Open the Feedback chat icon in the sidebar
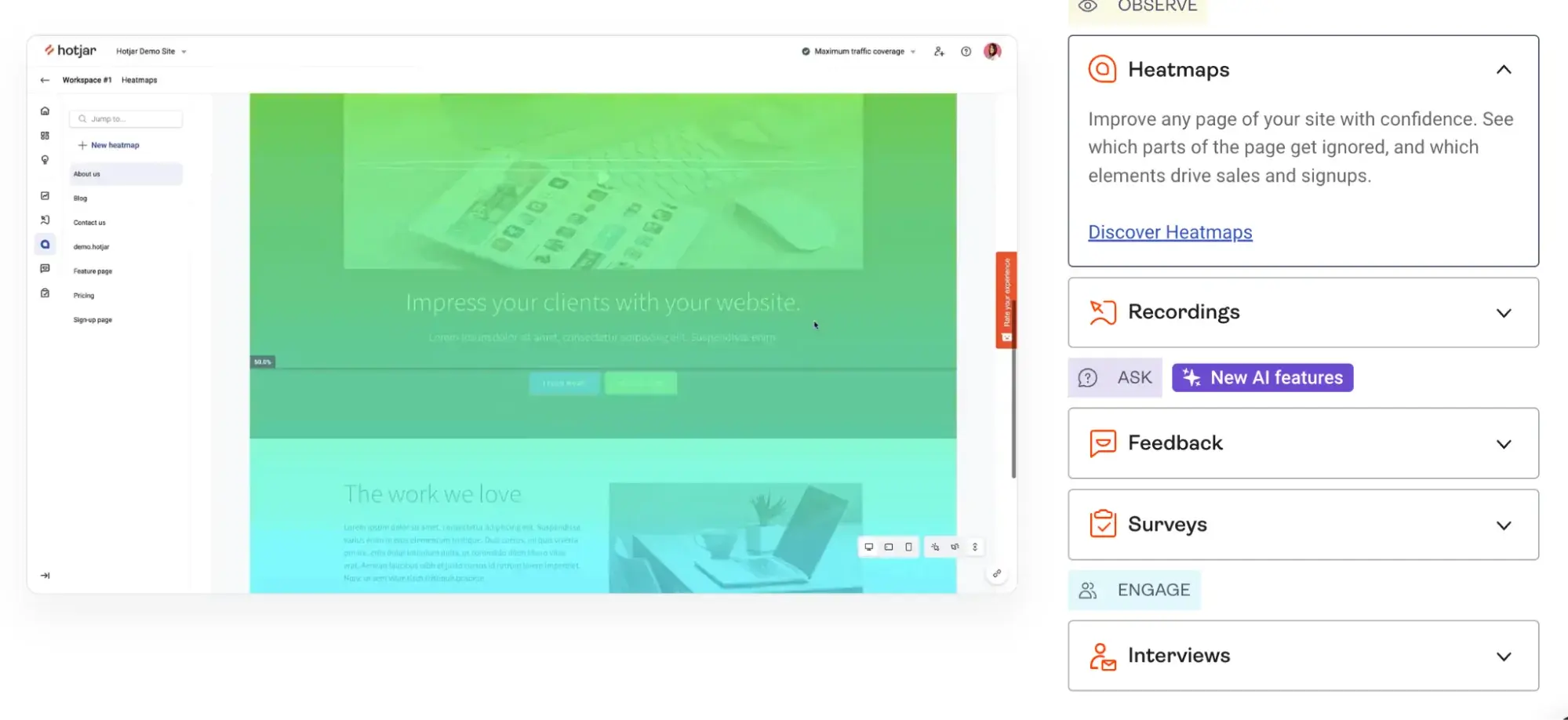 [x=45, y=269]
